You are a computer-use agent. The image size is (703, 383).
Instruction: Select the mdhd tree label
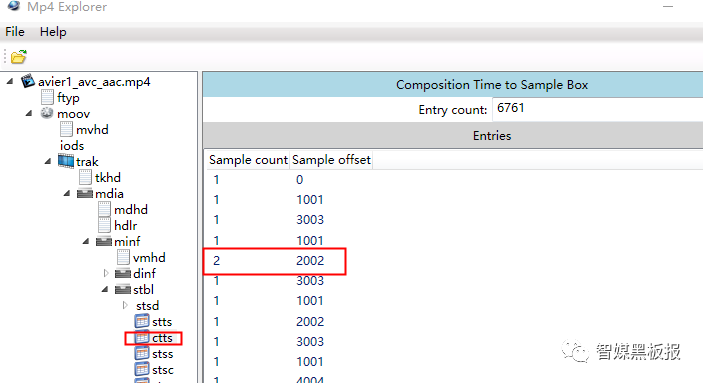pos(130,209)
